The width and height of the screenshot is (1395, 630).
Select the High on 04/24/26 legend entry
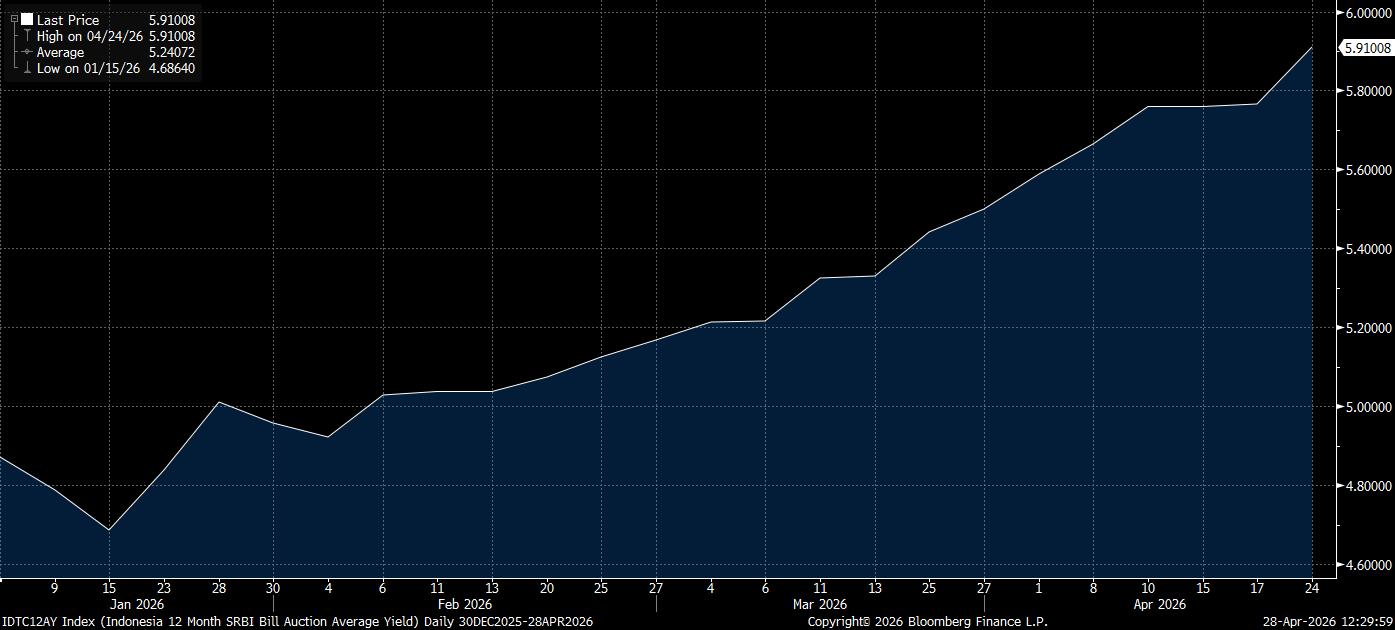89,36
